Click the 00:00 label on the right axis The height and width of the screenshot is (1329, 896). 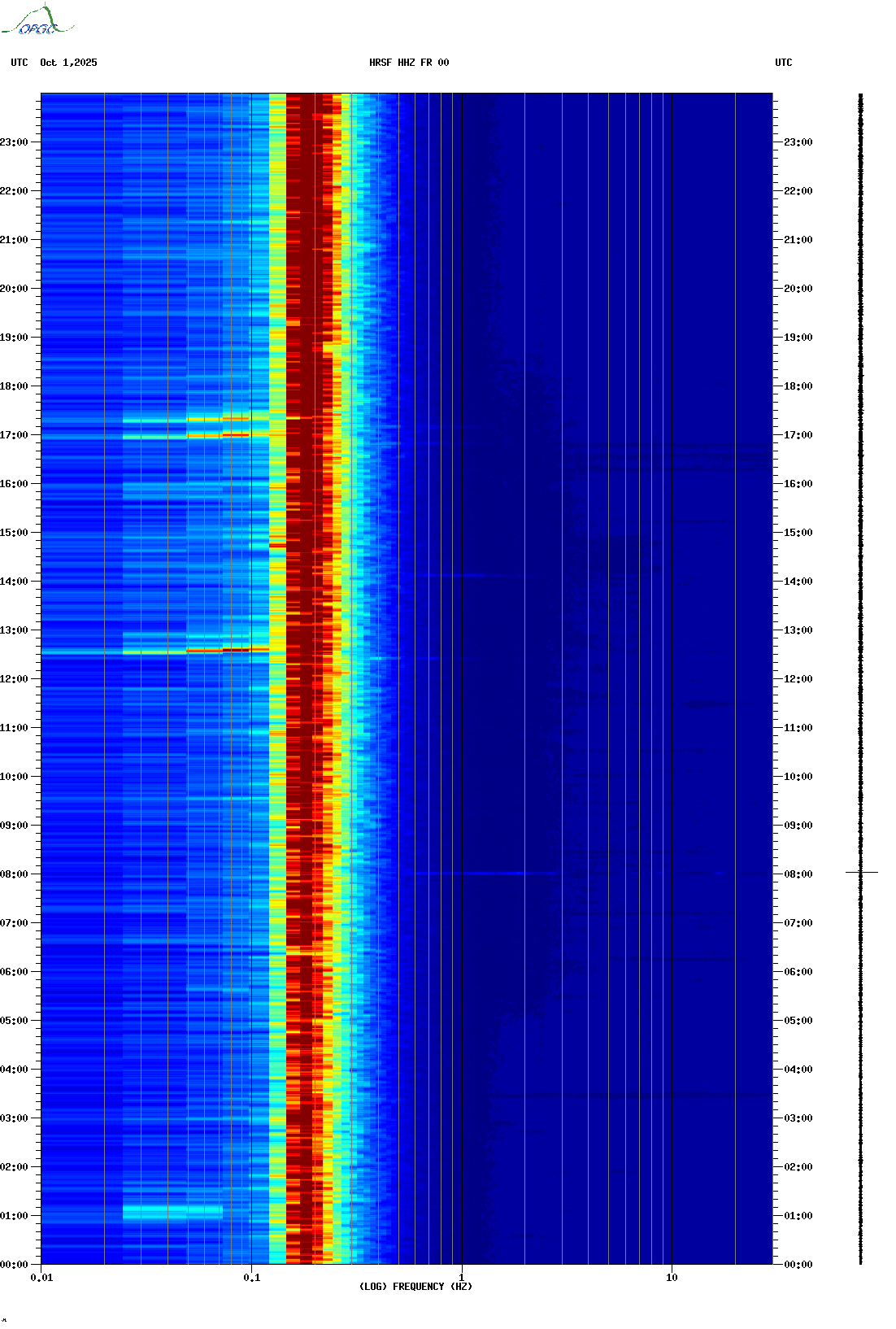click(x=798, y=1265)
